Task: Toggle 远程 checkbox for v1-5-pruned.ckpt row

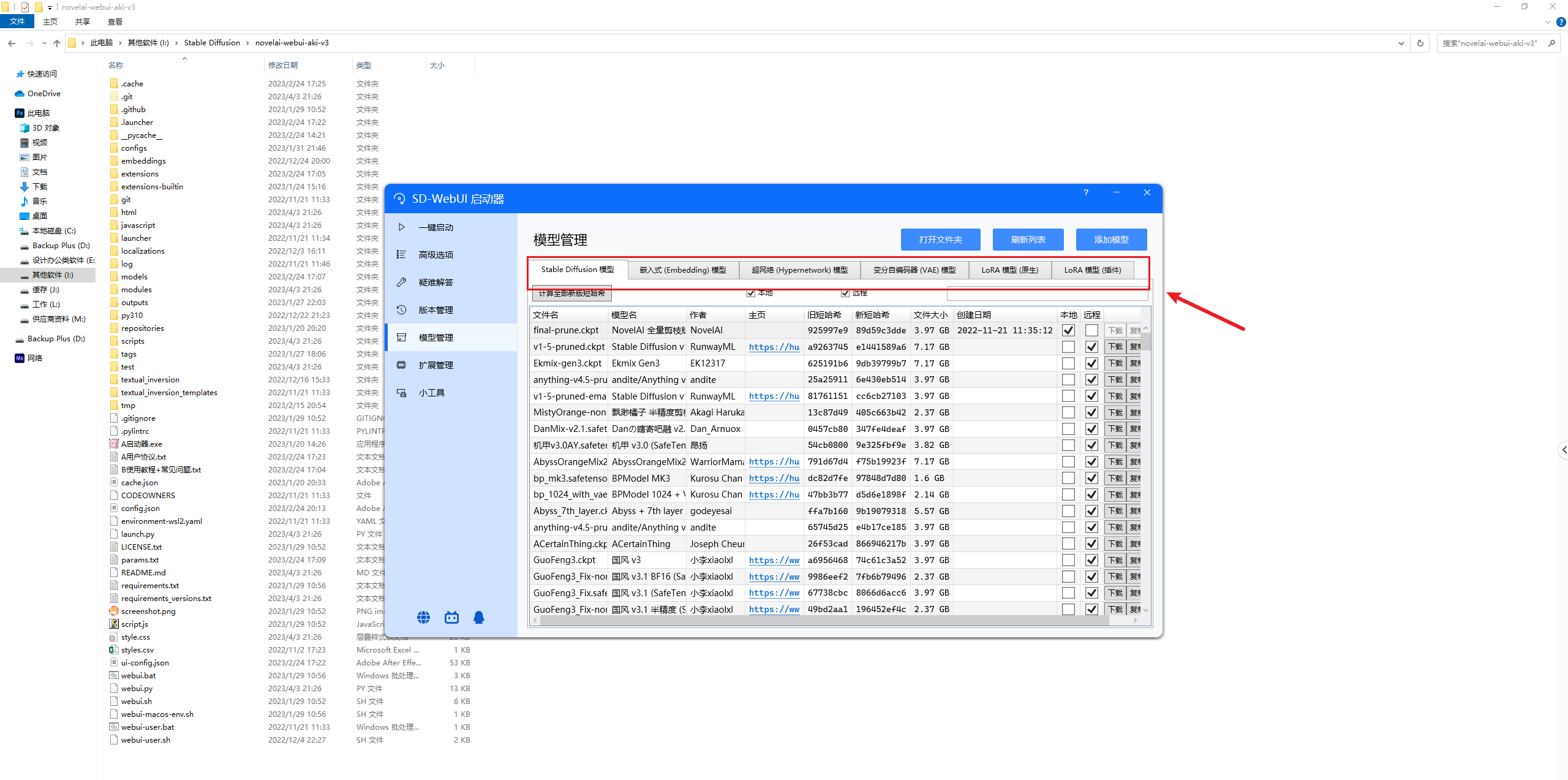Action: click(x=1091, y=347)
